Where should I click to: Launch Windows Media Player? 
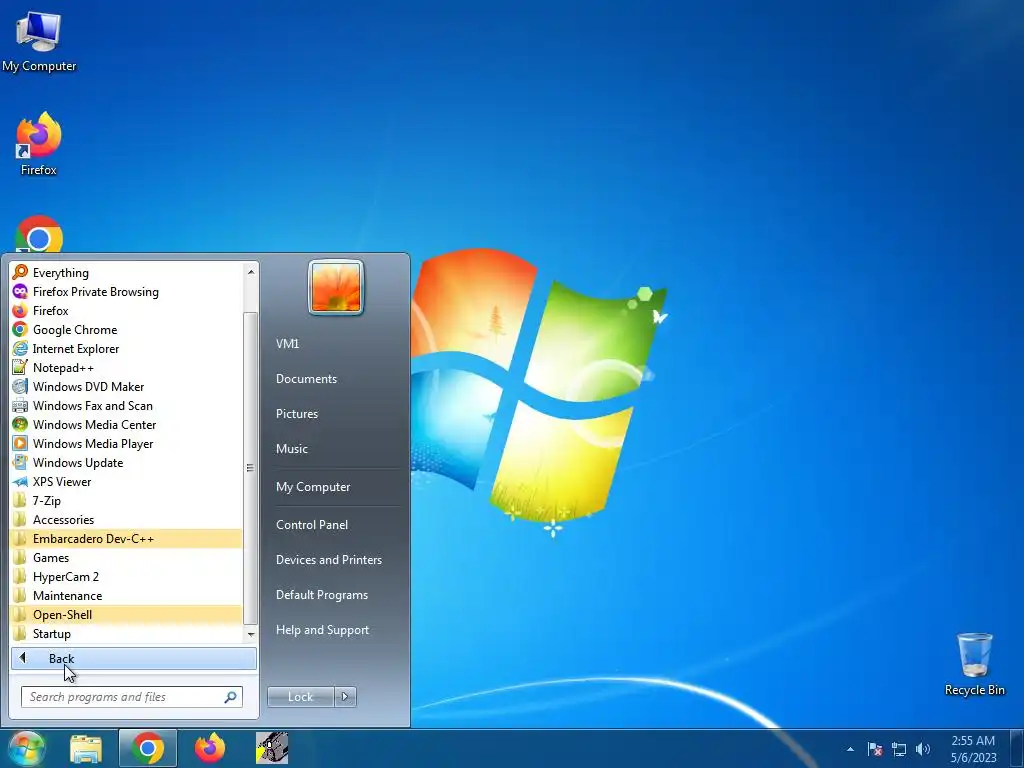tap(126, 443)
